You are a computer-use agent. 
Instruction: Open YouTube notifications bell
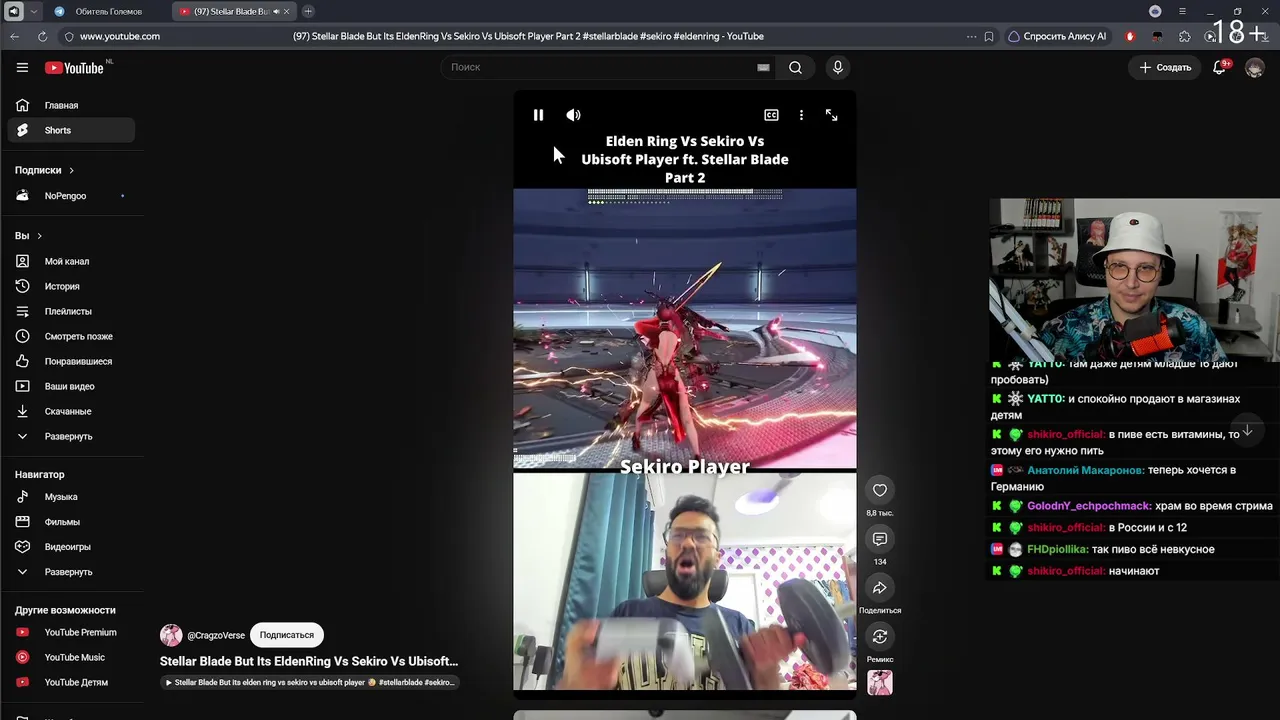coord(1219,67)
